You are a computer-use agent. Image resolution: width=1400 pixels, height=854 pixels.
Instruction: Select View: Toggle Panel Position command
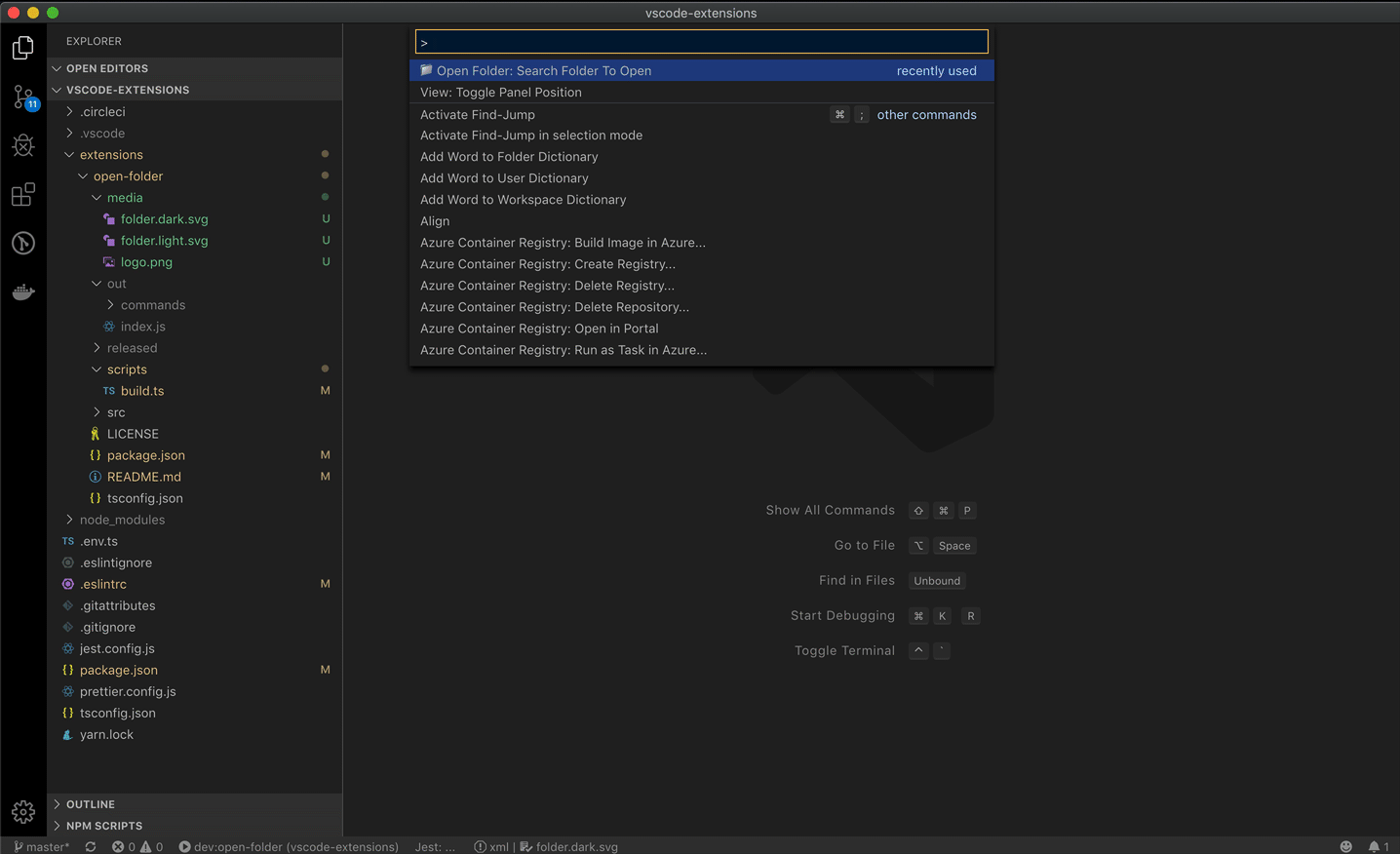click(x=702, y=92)
